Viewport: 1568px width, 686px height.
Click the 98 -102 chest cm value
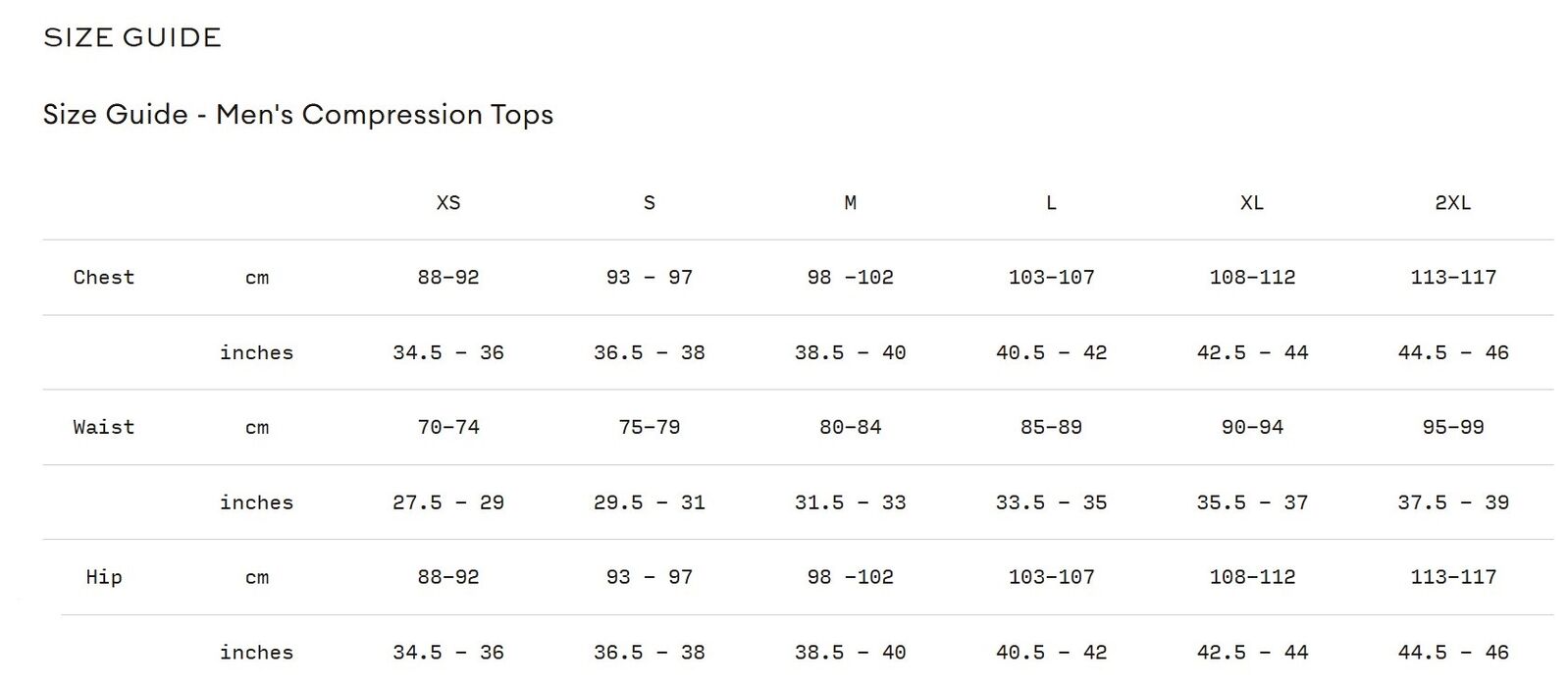pyautogui.click(x=850, y=278)
